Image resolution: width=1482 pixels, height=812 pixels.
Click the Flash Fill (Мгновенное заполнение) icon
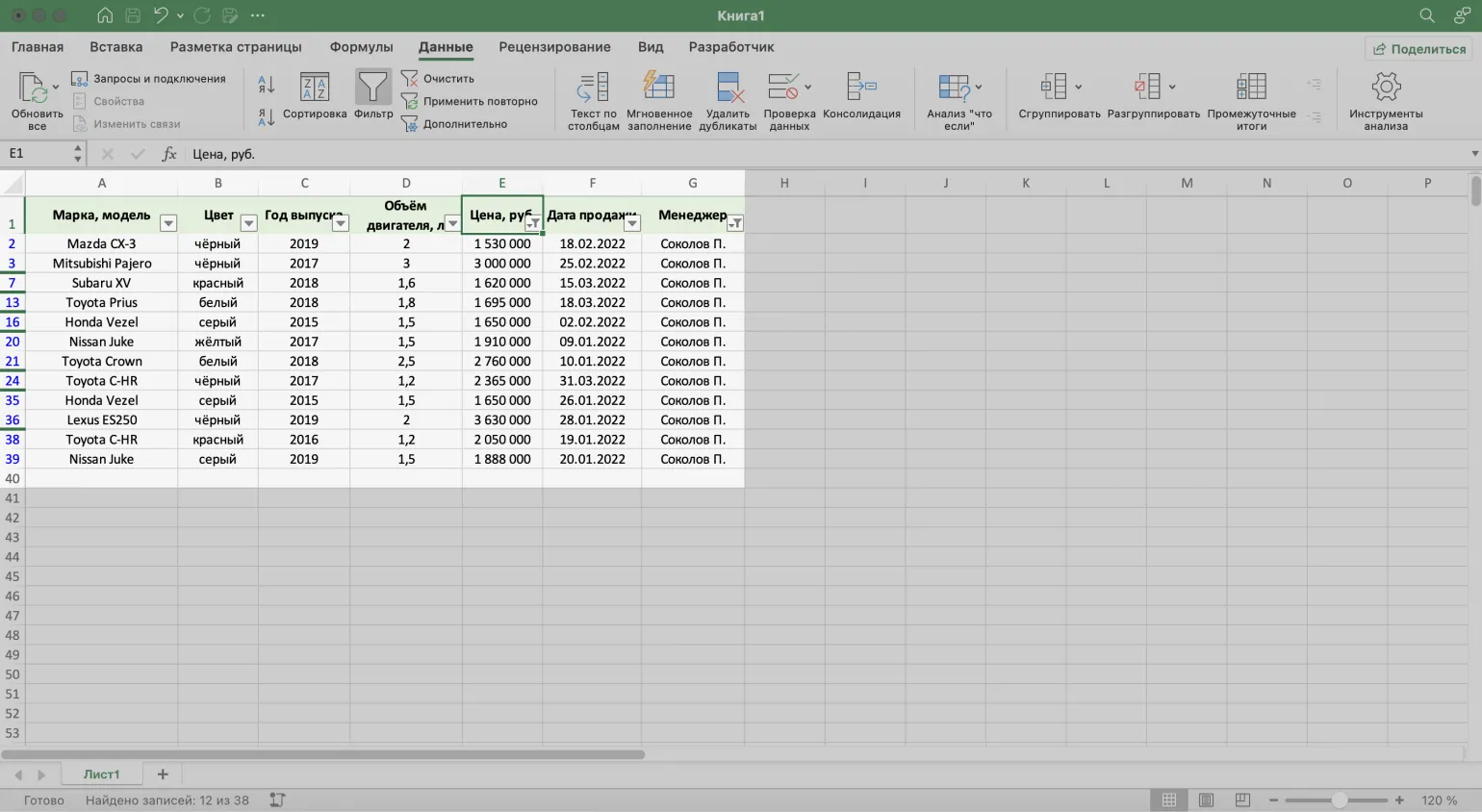pos(659,89)
